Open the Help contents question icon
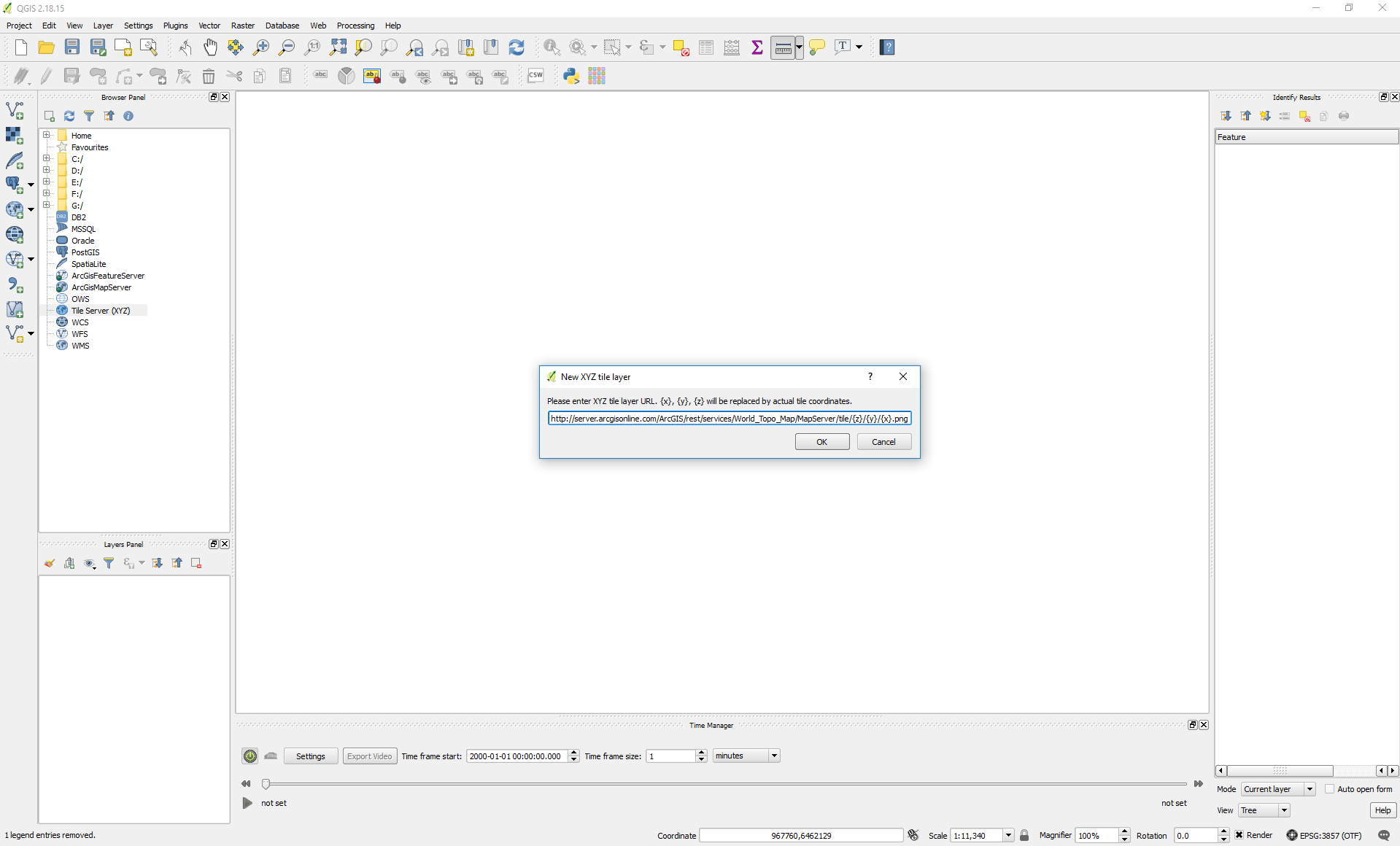The image size is (1400, 846). pos(887,47)
